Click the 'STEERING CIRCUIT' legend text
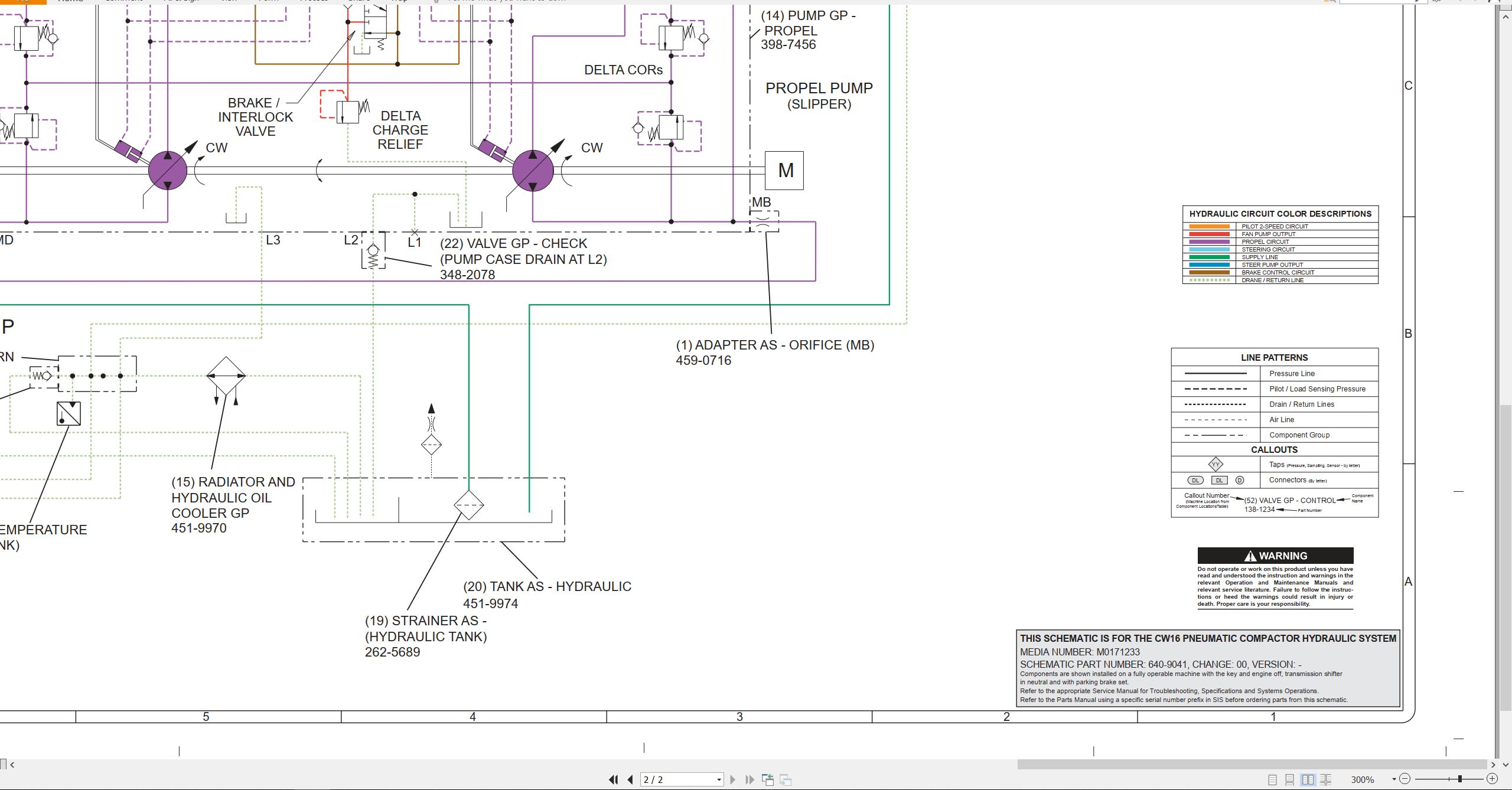This screenshot has width=1512, height=790. point(1268,250)
